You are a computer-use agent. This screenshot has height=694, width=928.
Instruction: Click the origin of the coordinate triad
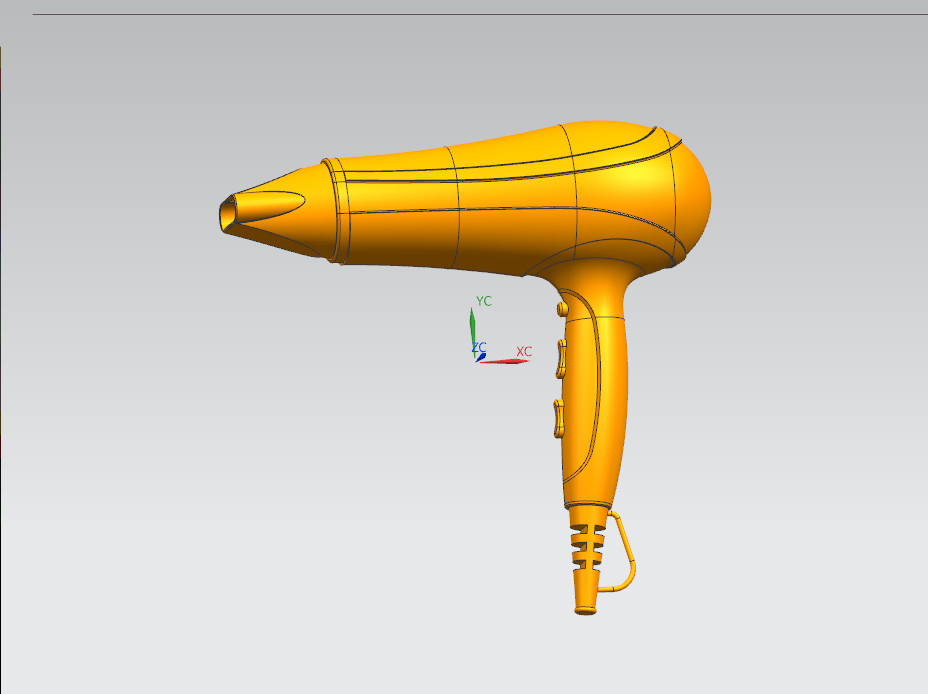pyautogui.click(x=475, y=360)
